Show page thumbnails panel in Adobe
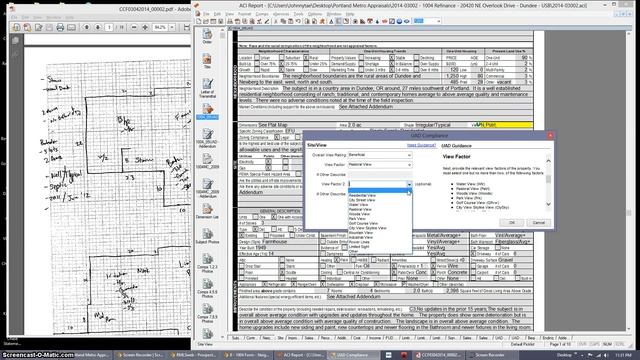 click(16, 40)
